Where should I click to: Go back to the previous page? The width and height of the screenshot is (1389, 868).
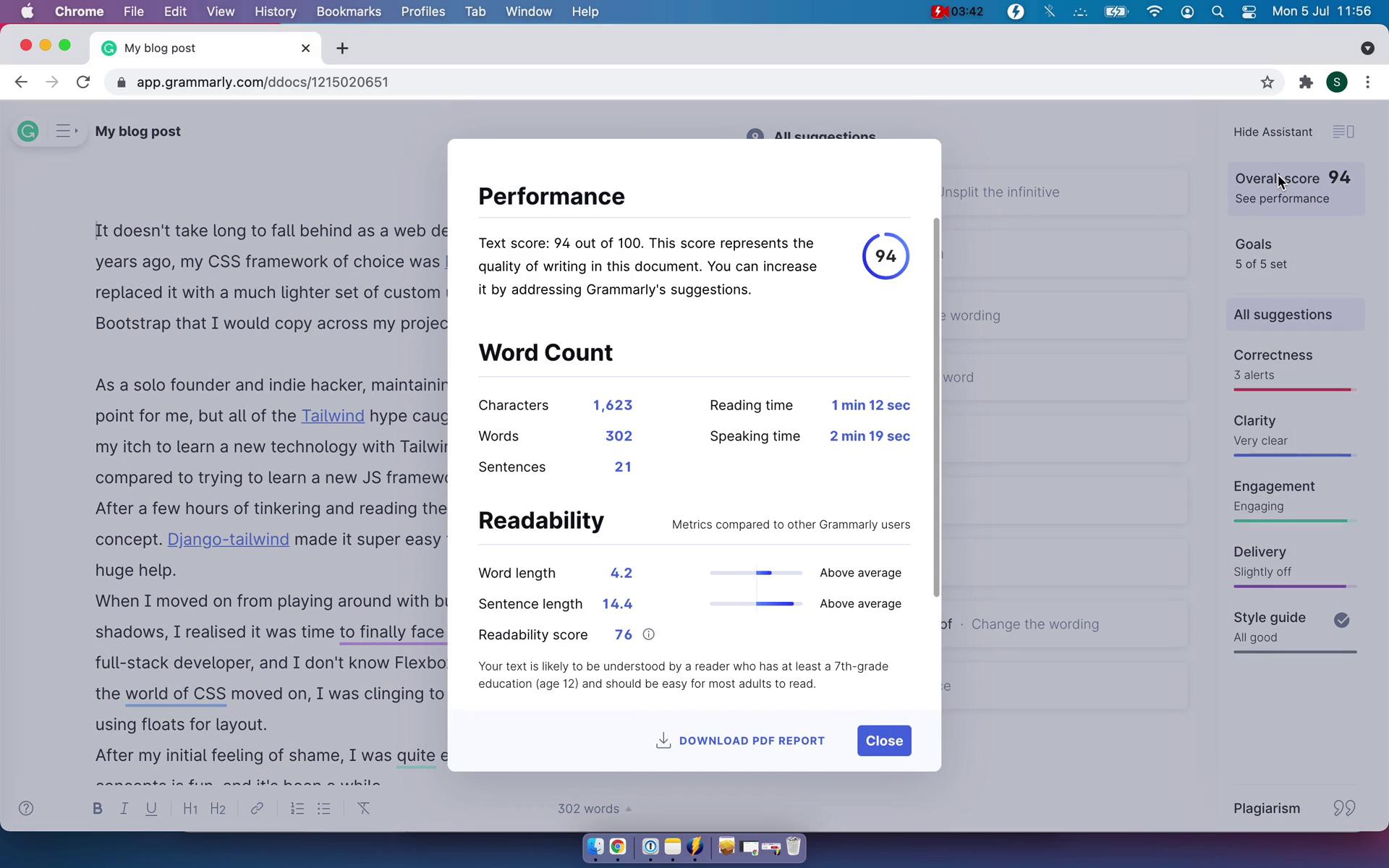click(x=21, y=82)
